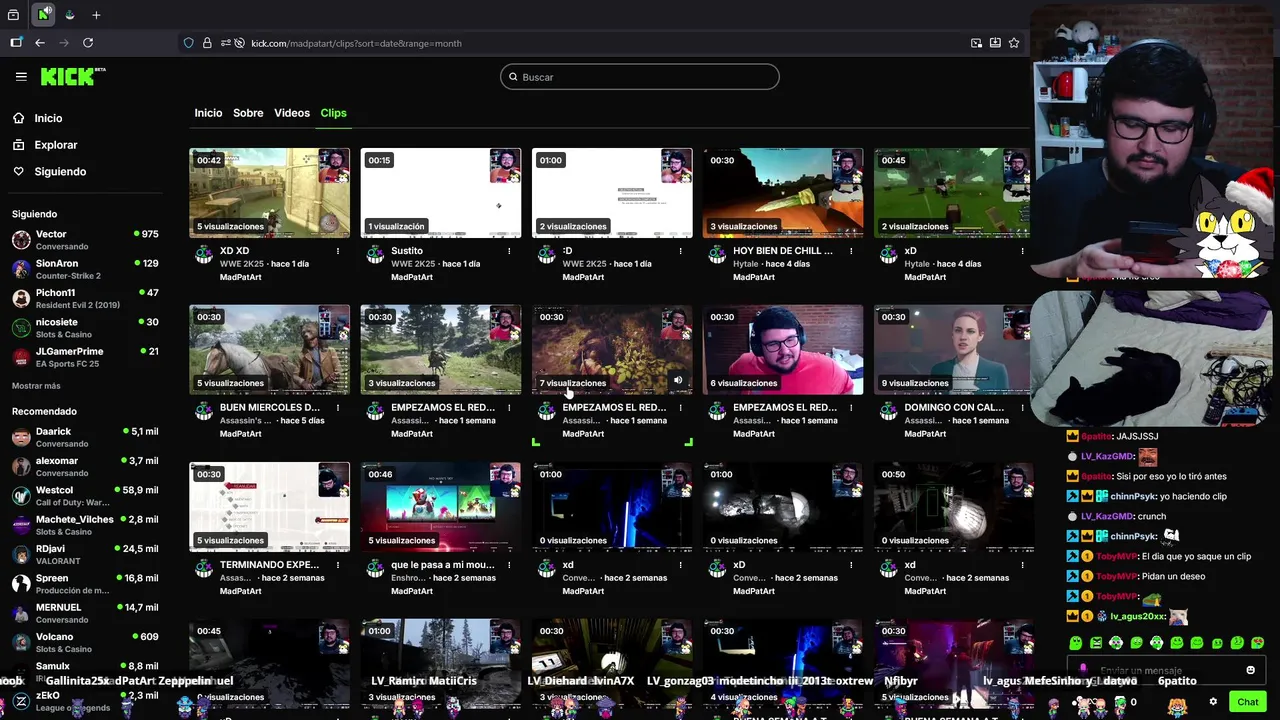This screenshot has height=720, width=1280.
Task: Click the WWE 2K25 category under Sustito clip
Action: click(412, 264)
